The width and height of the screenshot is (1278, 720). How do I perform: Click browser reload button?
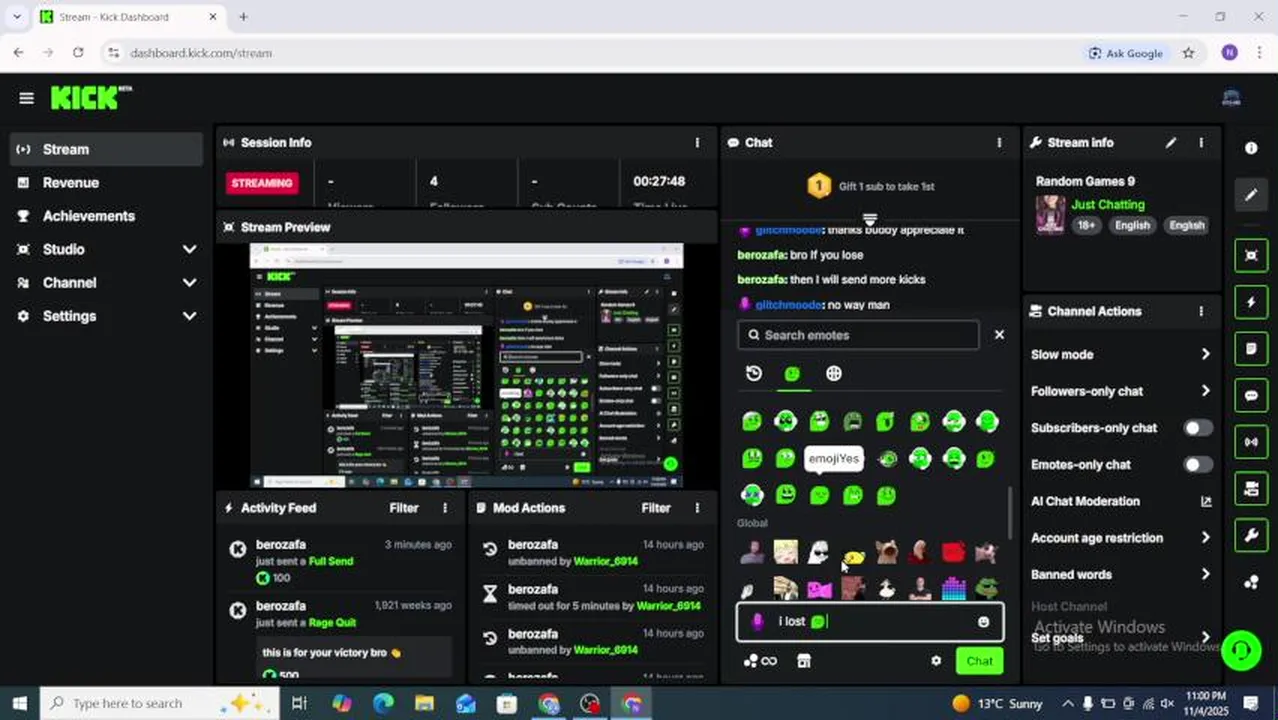click(x=78, y=53)
